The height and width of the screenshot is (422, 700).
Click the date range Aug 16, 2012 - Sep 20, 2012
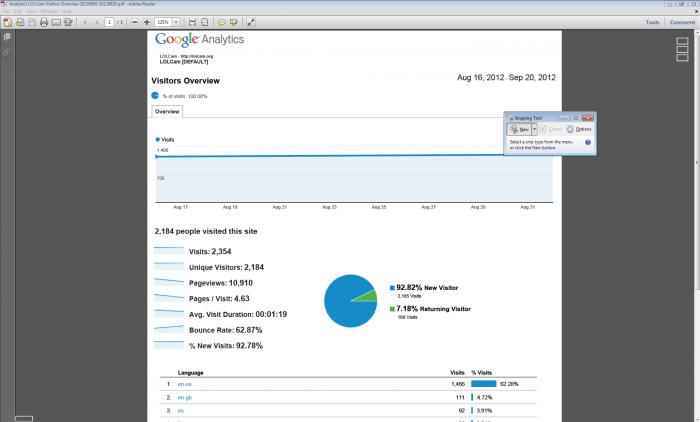(x=506, y=77)
